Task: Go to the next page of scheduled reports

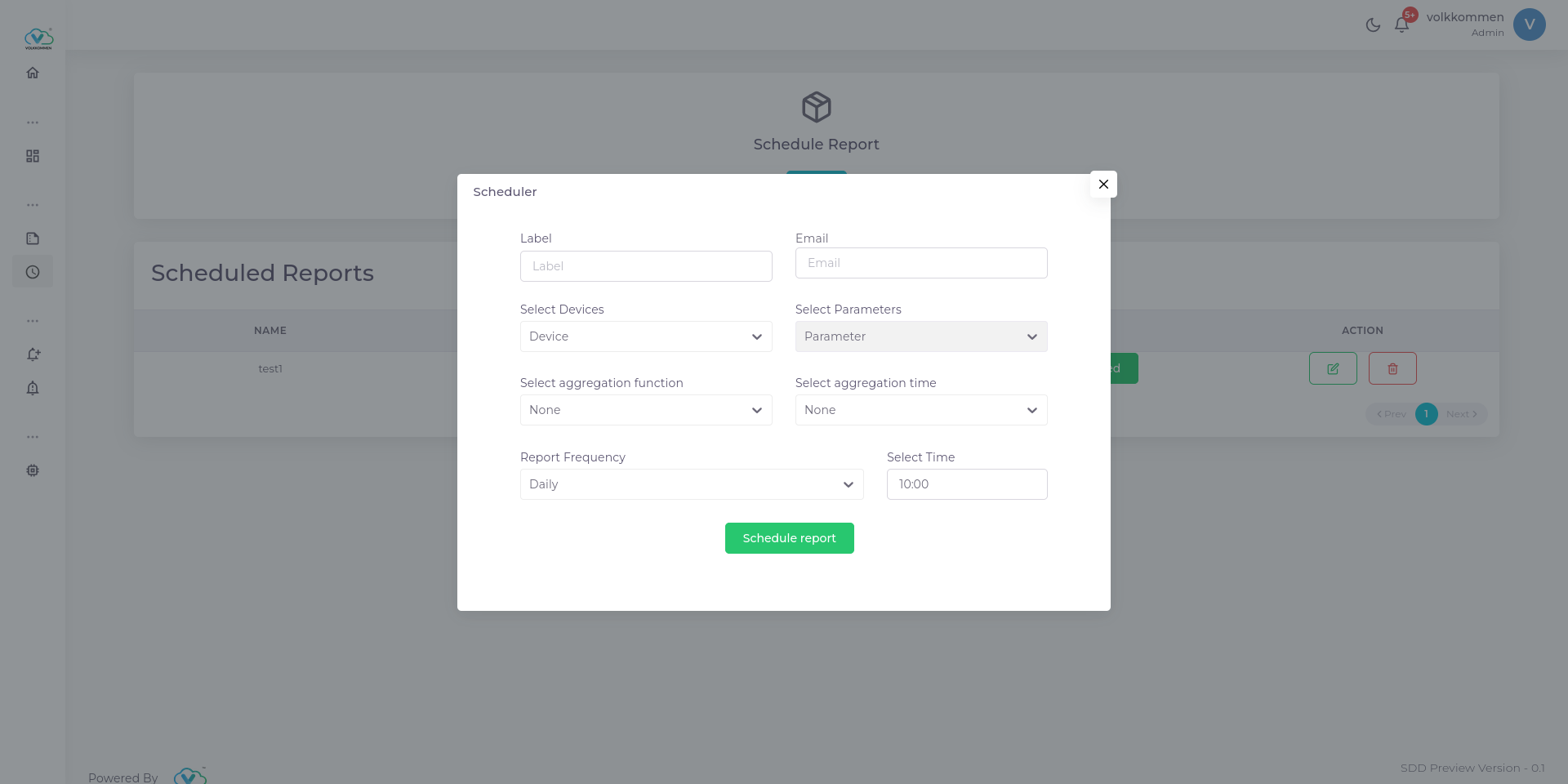Action: pyautogui.click(x=1460, y=414)
